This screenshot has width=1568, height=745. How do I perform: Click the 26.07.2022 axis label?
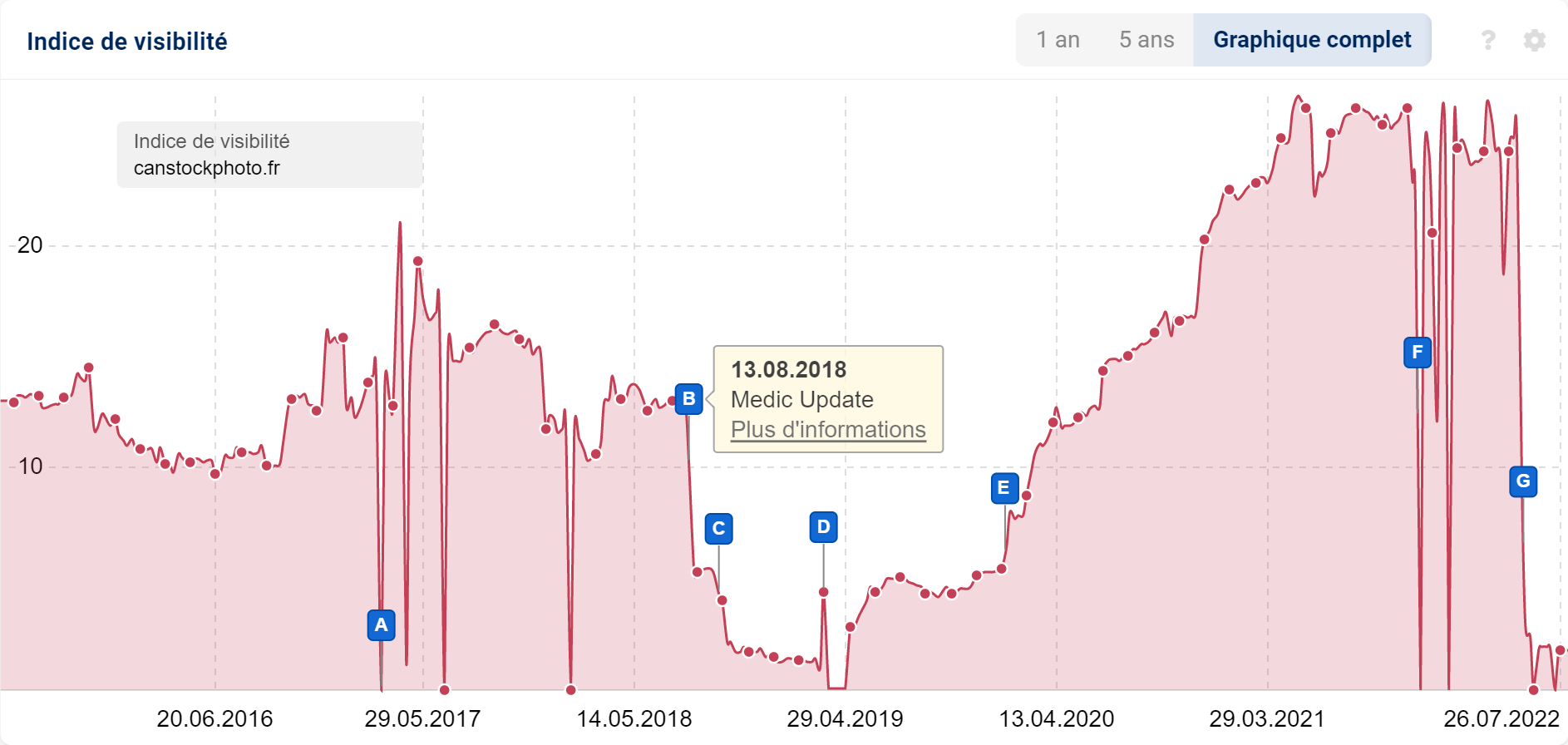coord(1501,718)
